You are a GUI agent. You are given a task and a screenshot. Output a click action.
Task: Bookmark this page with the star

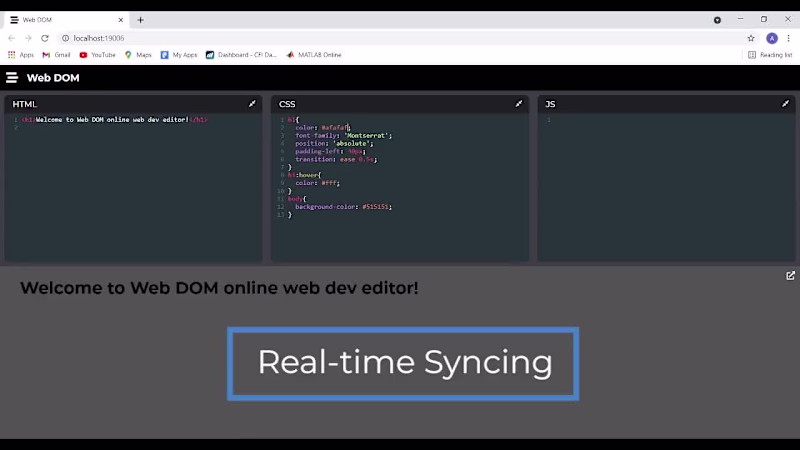pos(751,38)
